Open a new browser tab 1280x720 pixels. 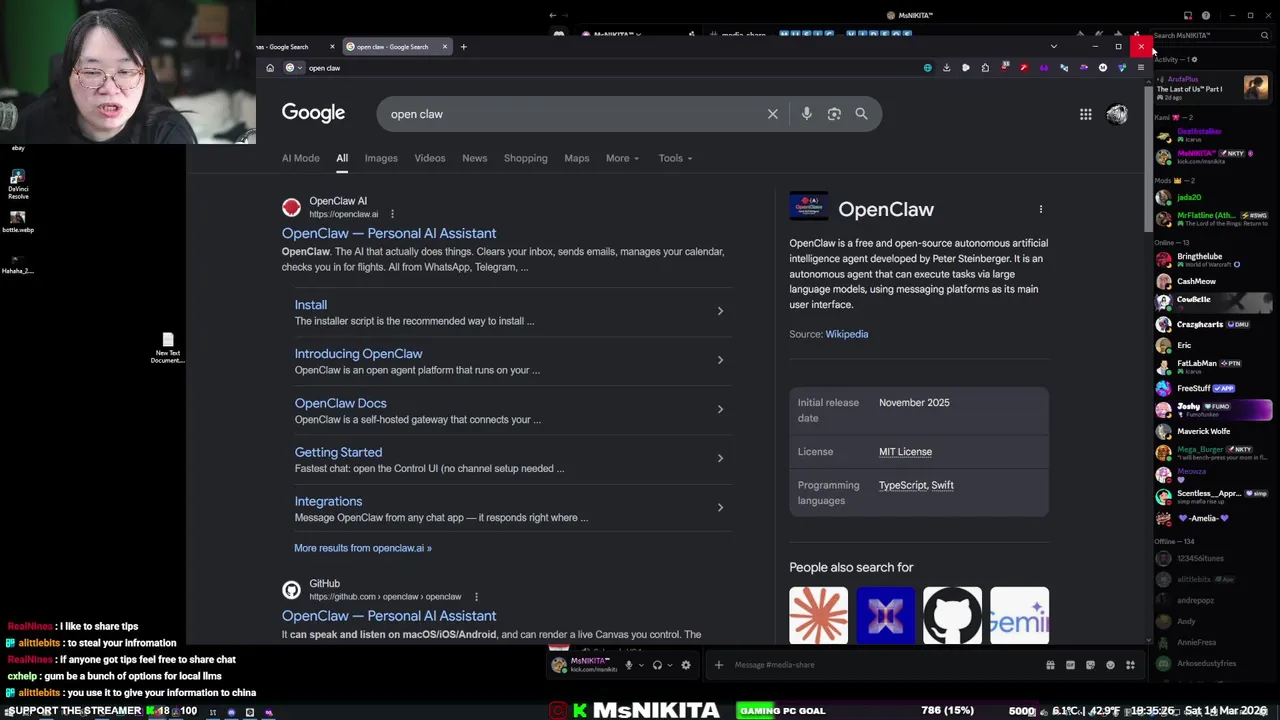pyautogui.click(x=463, y=47)
